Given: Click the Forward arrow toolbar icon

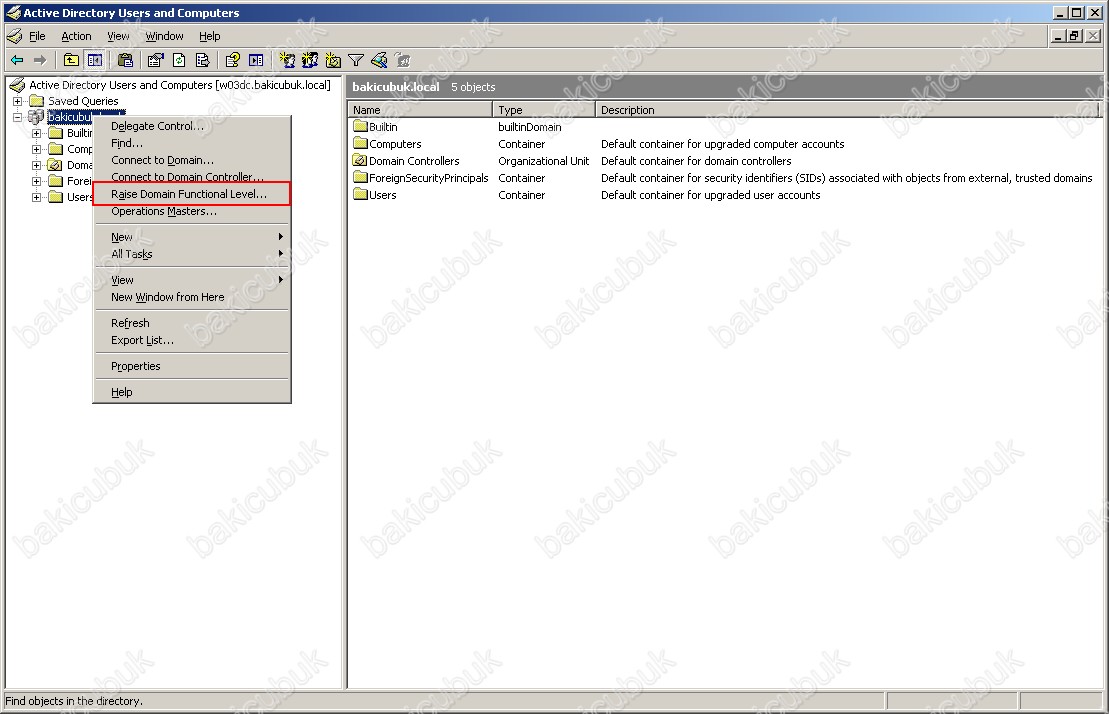Looking at the screenshot, I should (x=40, y=61).
